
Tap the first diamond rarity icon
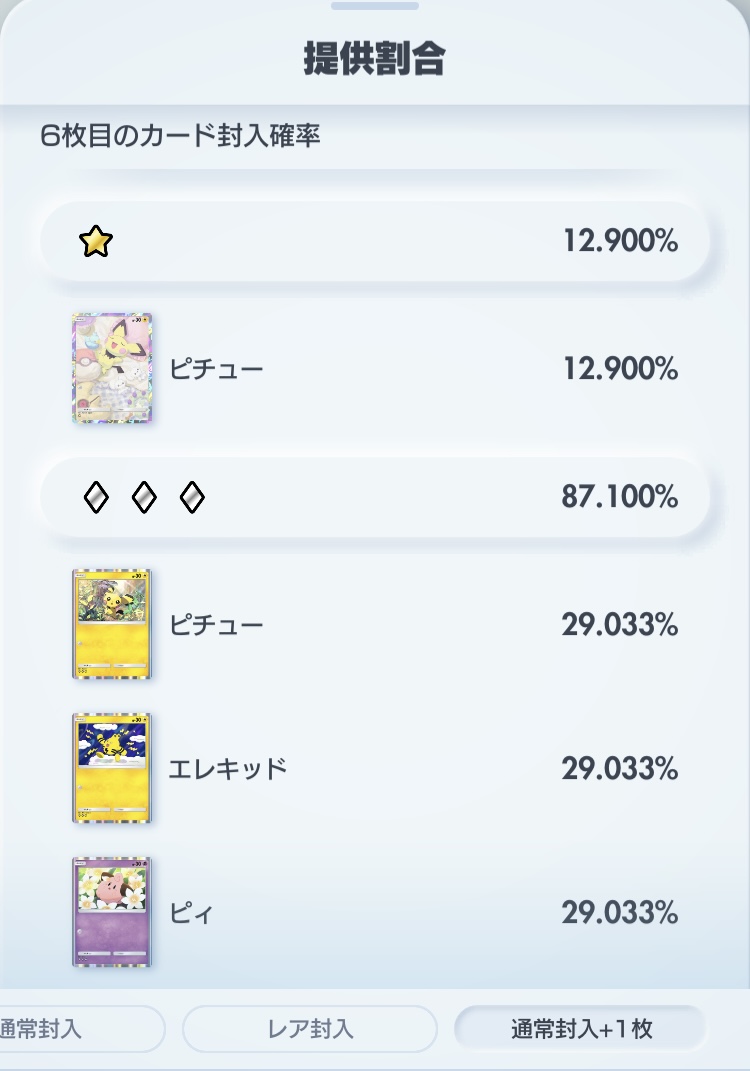click(x=96, y=497)
